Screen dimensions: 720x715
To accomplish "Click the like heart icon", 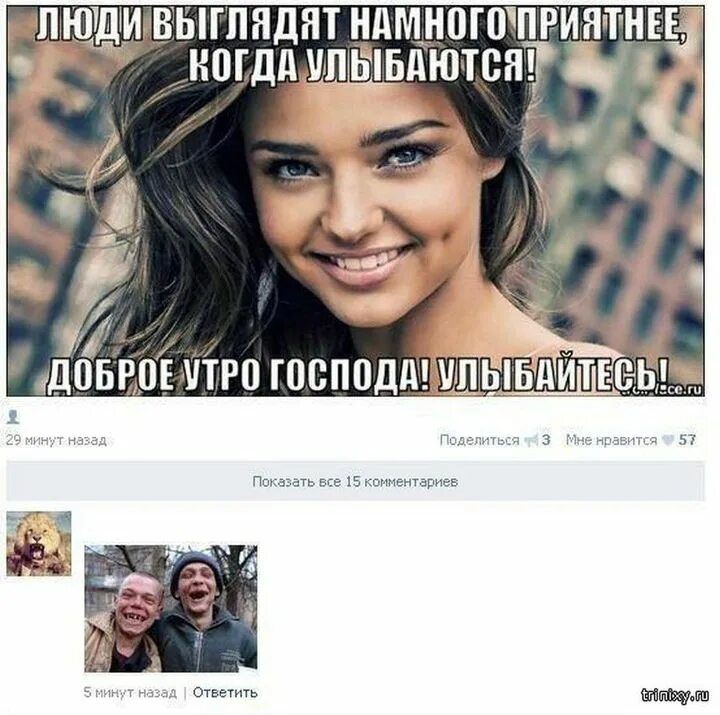I will tap(668, 440).
